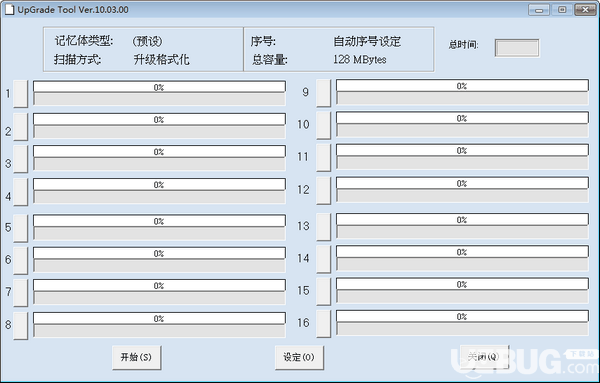Open settings with 设定(O) button
The height and width of the screenshot is (383, 600).
point(299,357)
